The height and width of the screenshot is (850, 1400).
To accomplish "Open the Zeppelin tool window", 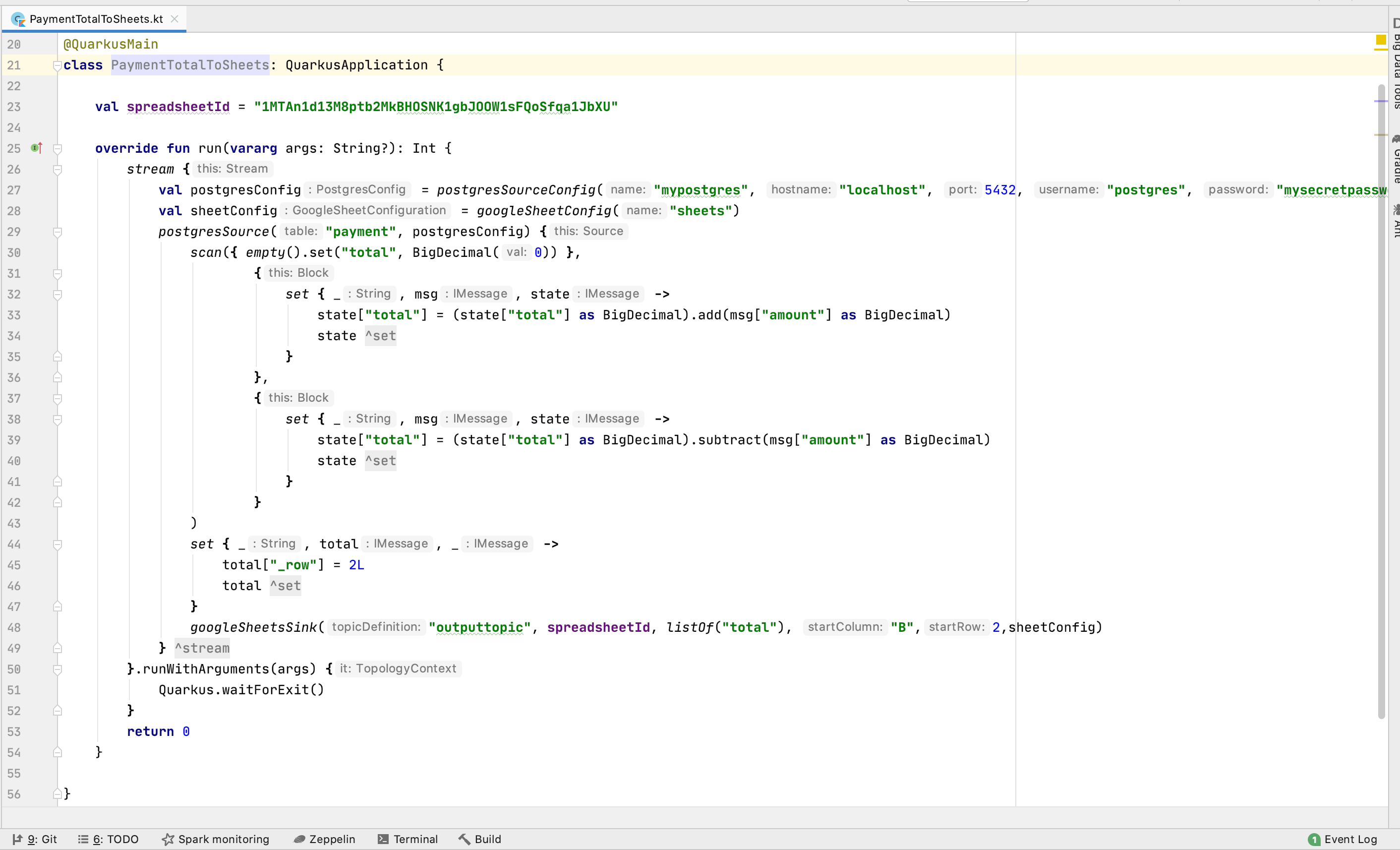I will pyautogui.click(x=324, y=839).
